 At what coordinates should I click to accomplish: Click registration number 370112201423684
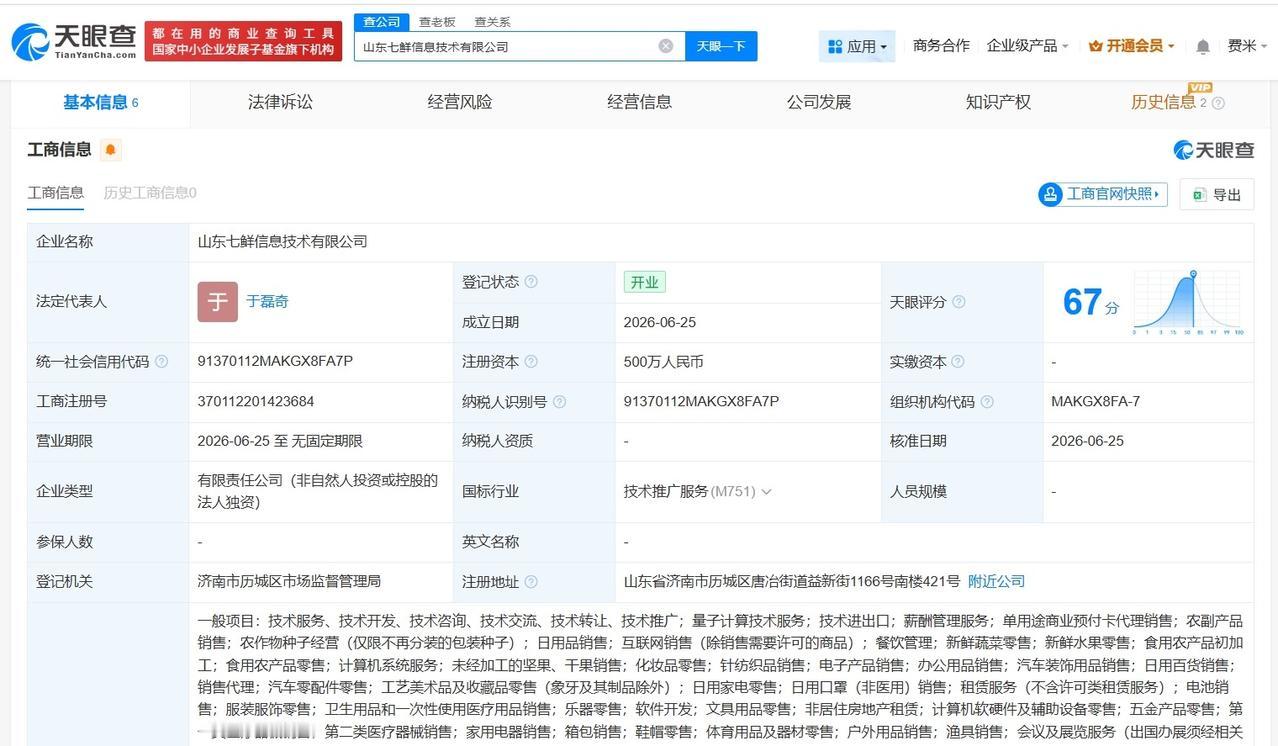pyautogui.click(x=256, y=402)
